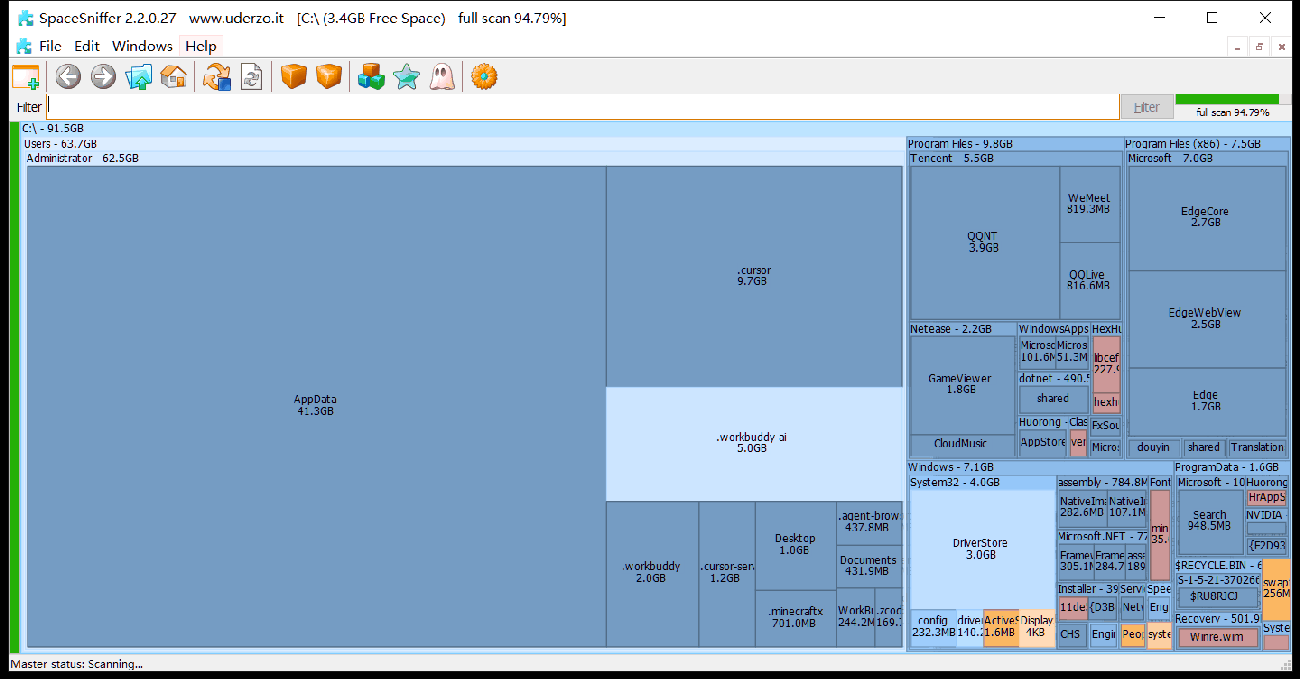Screen dimensions: 1300x679
Task: Select the QQNT 3.9GB block
Action: (984, 242)
